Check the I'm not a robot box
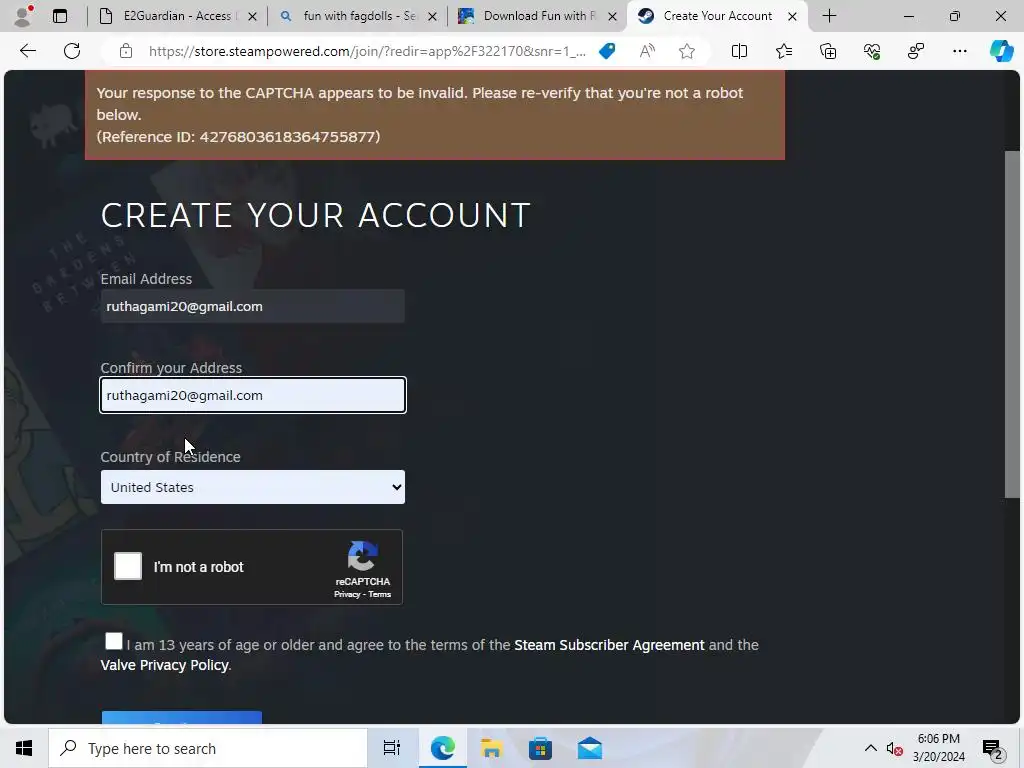The image size is (1024, 768). click(128, 566)
